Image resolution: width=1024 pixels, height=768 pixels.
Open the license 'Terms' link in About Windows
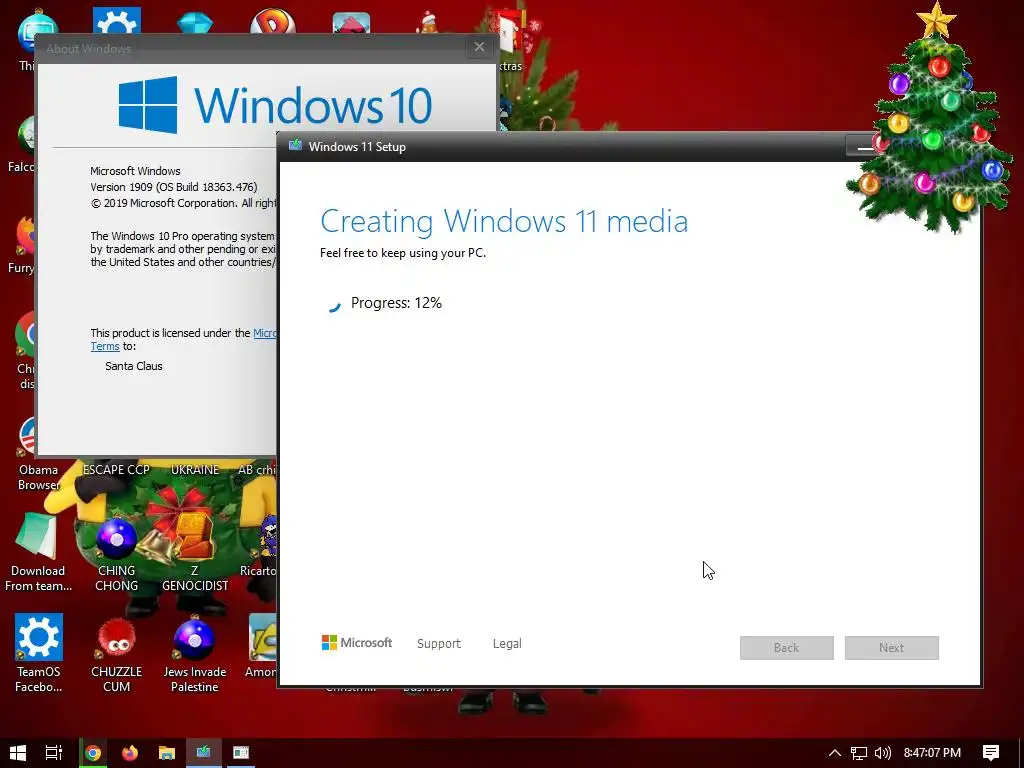tap(104, 347)
